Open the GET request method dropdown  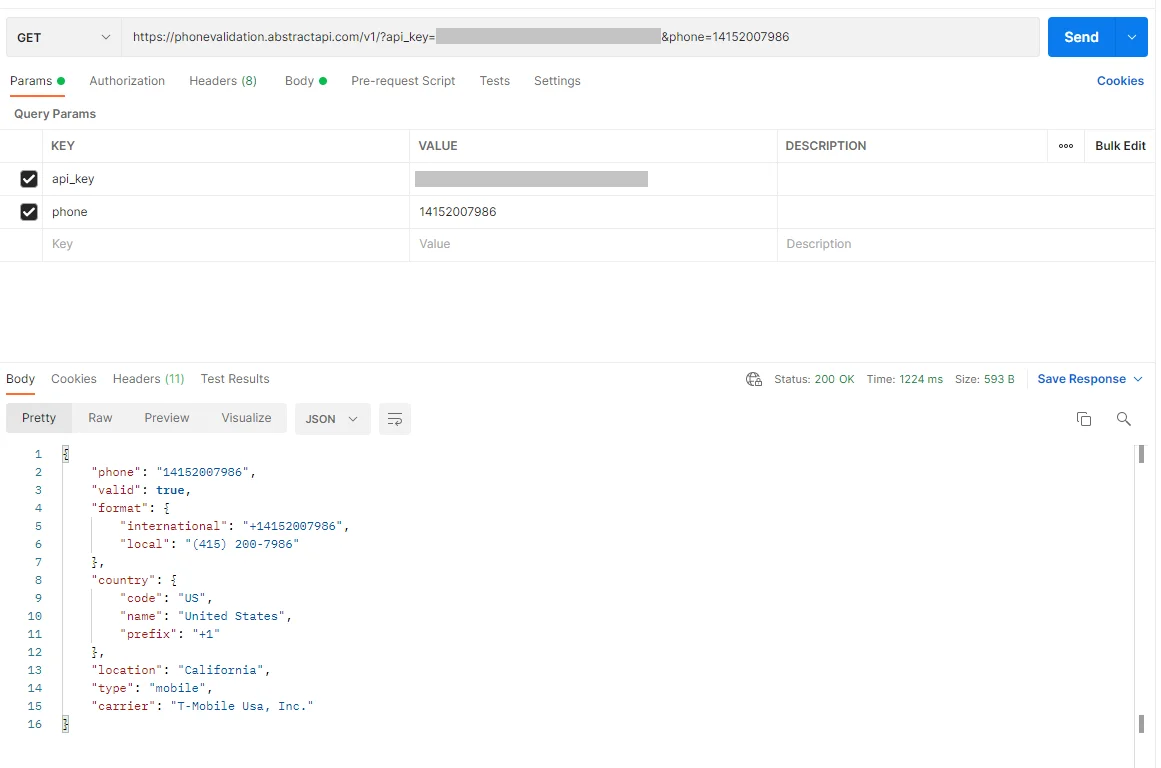point(62,36)
